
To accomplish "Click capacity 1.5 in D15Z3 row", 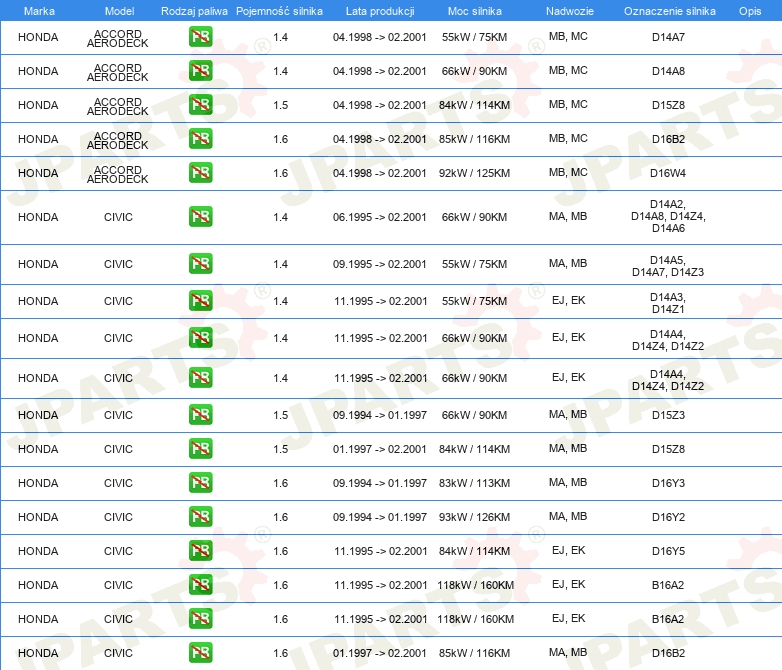I will pos(280,415).
